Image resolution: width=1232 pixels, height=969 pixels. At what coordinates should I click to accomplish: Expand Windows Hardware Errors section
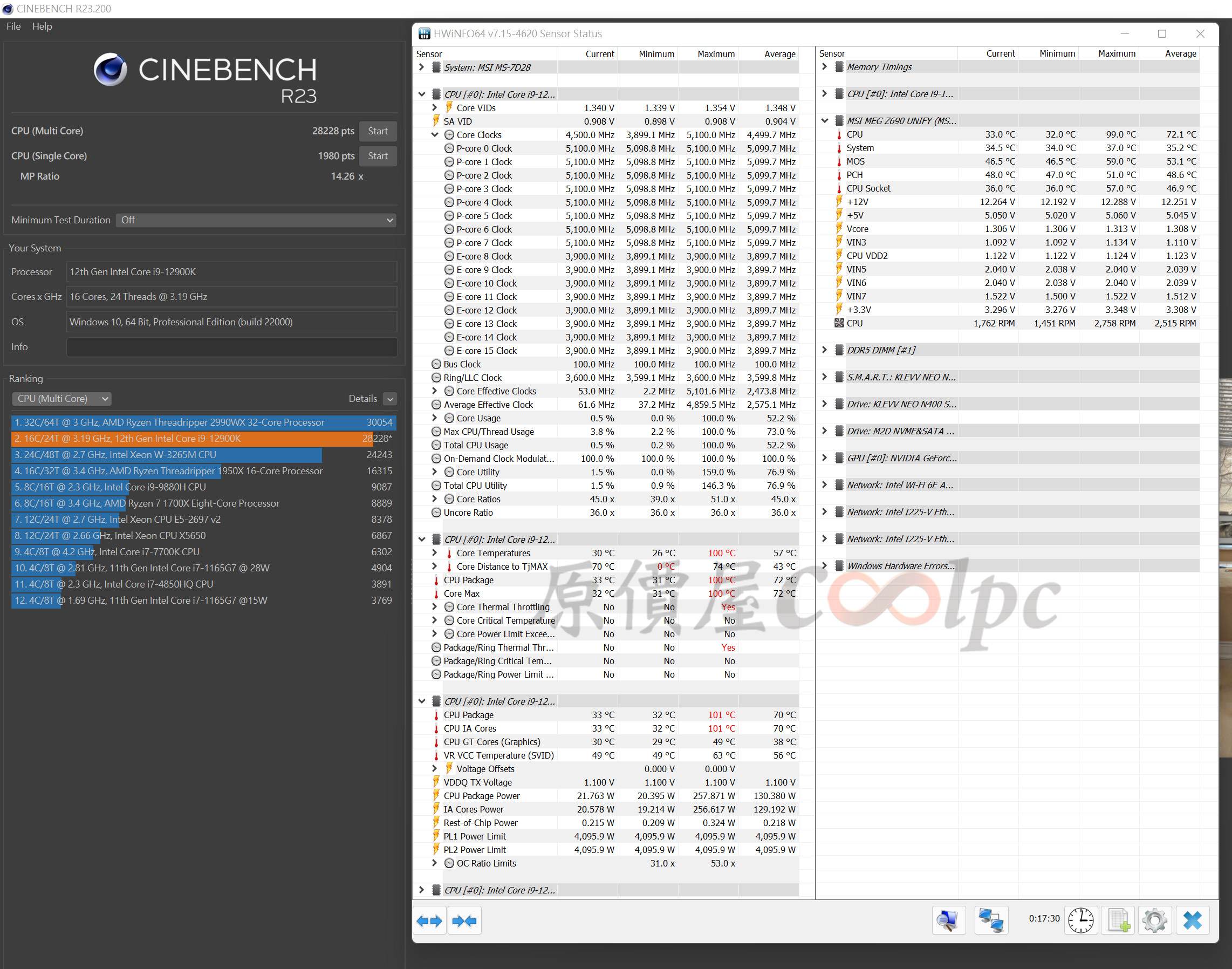click(825, 565)
